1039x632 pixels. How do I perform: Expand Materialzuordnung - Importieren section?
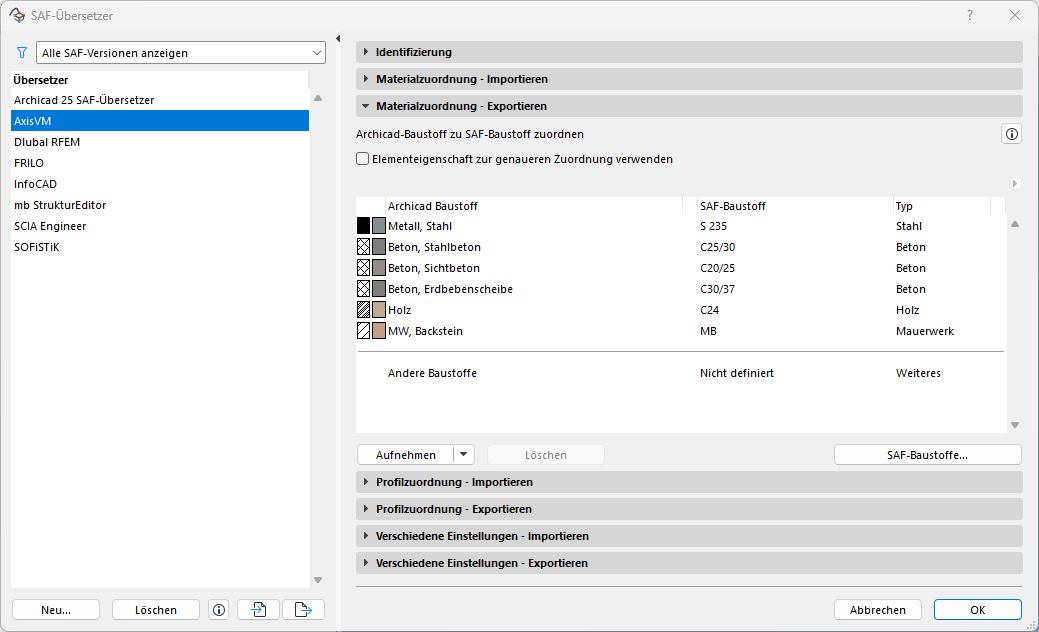pos(689,79)
